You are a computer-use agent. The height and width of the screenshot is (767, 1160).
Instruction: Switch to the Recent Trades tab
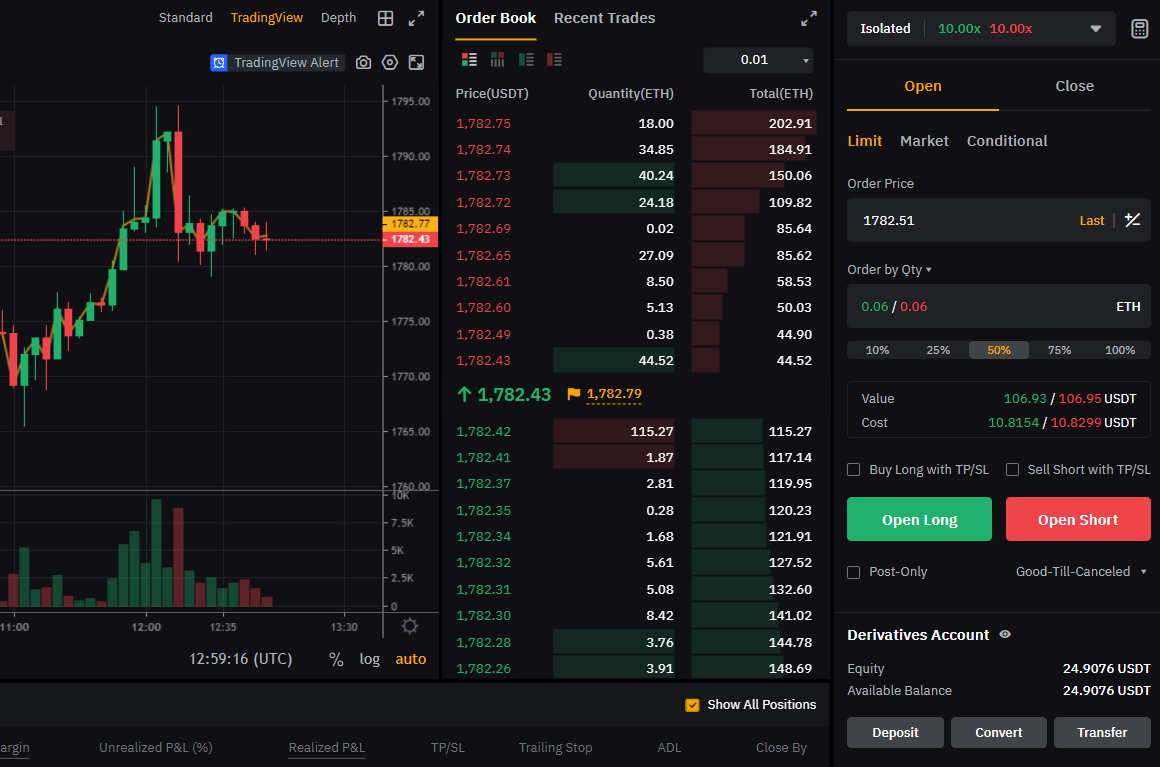(x=604, y=18)
